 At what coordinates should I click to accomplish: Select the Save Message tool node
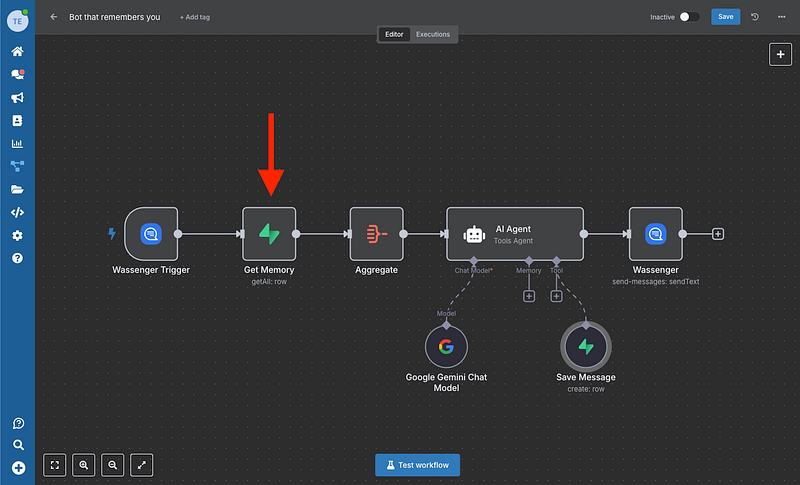(x=585, y=348)
